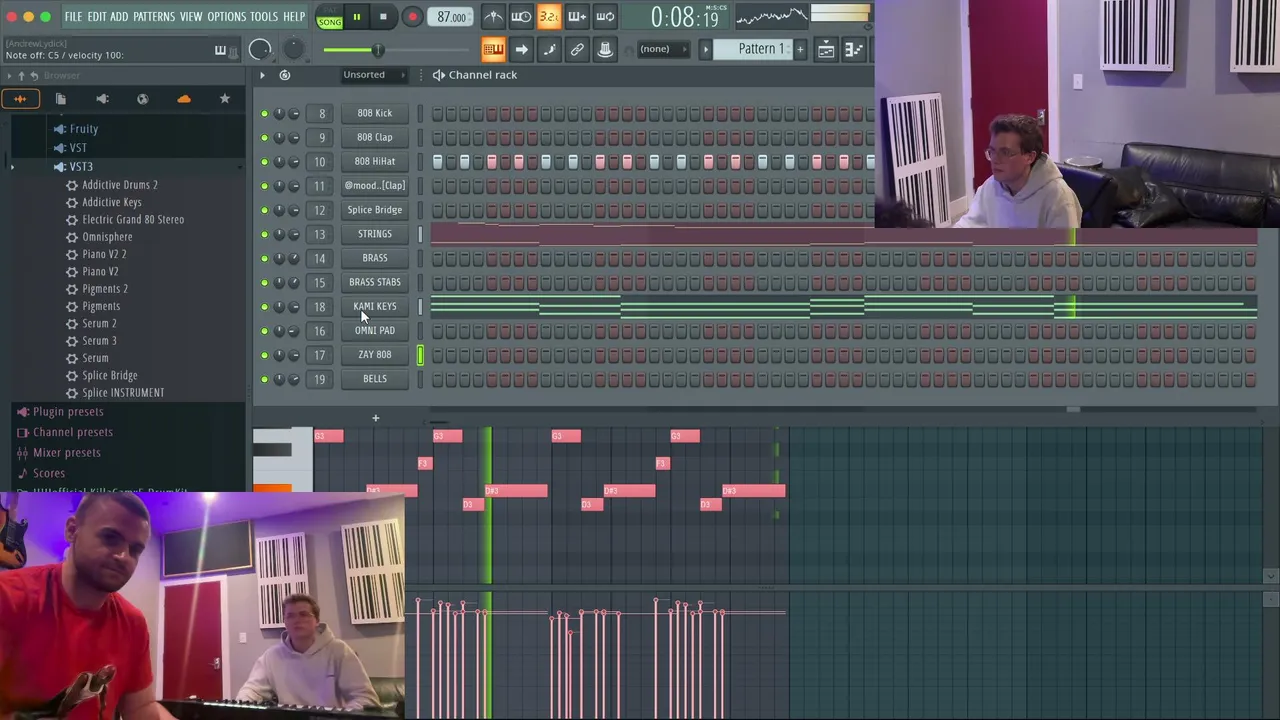Screen dimensions: 1280x720
Task: Mute the KAMI KEYS channel
Action: (x=264, y=307)
